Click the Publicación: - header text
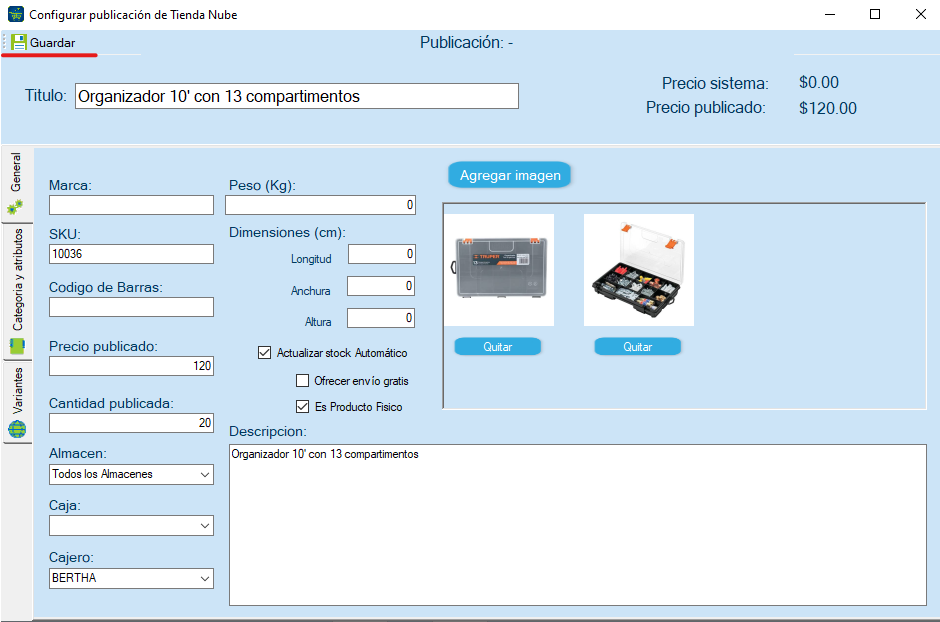 pyautogui.click(x=466, y=43)
